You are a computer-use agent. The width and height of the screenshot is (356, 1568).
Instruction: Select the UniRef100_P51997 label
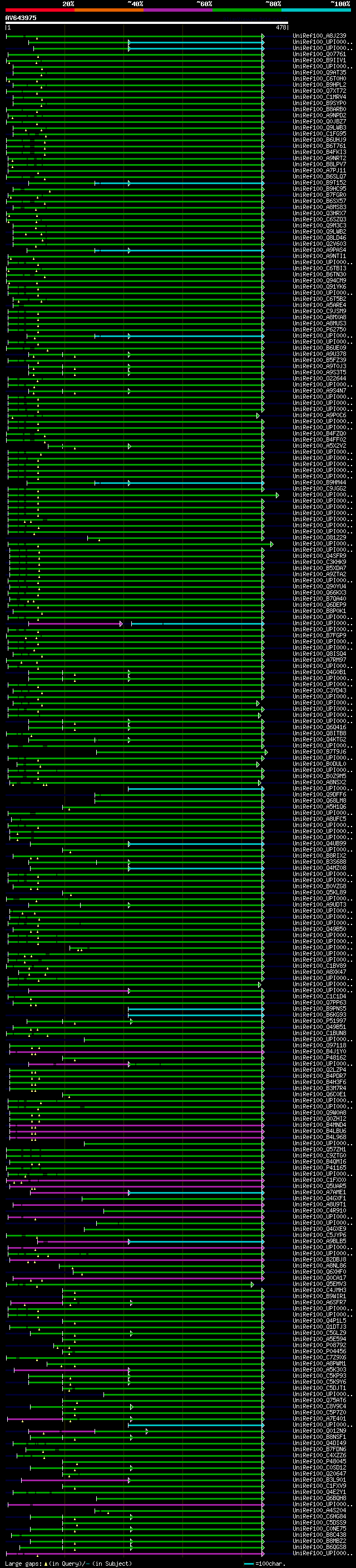(x=319, y=1021)
